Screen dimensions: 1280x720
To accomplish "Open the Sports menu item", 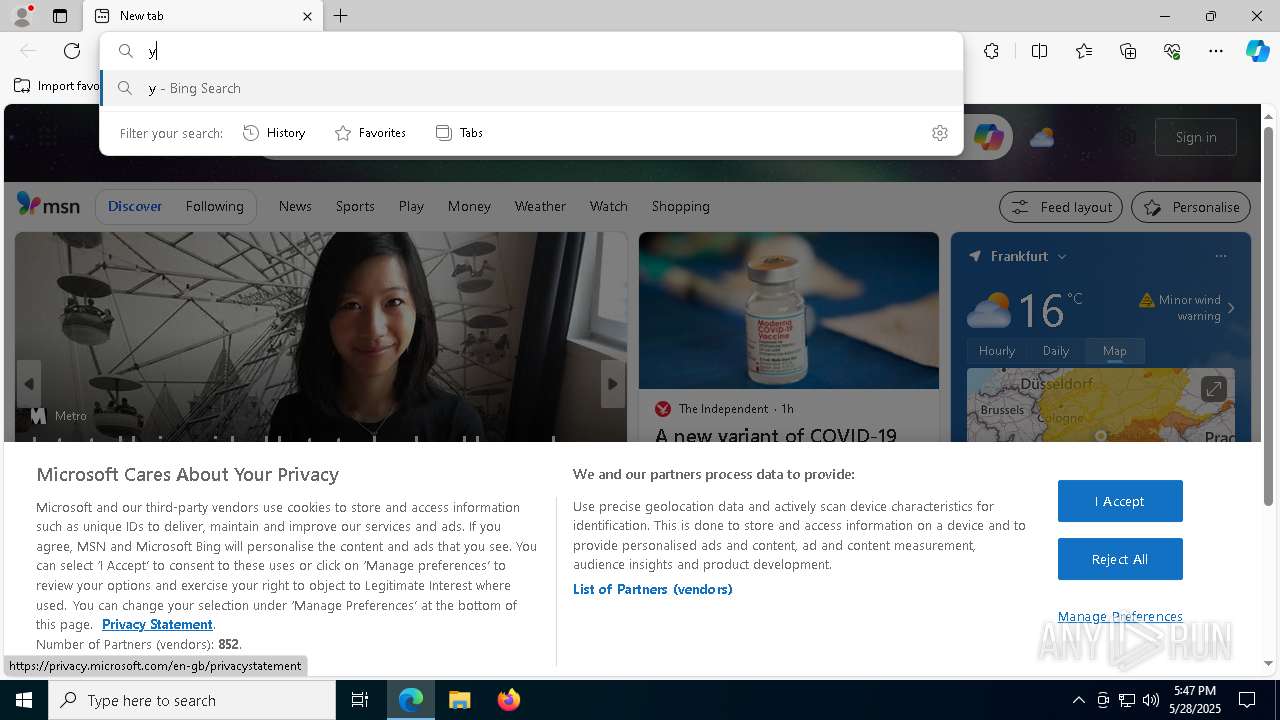I will coord(355,206).
